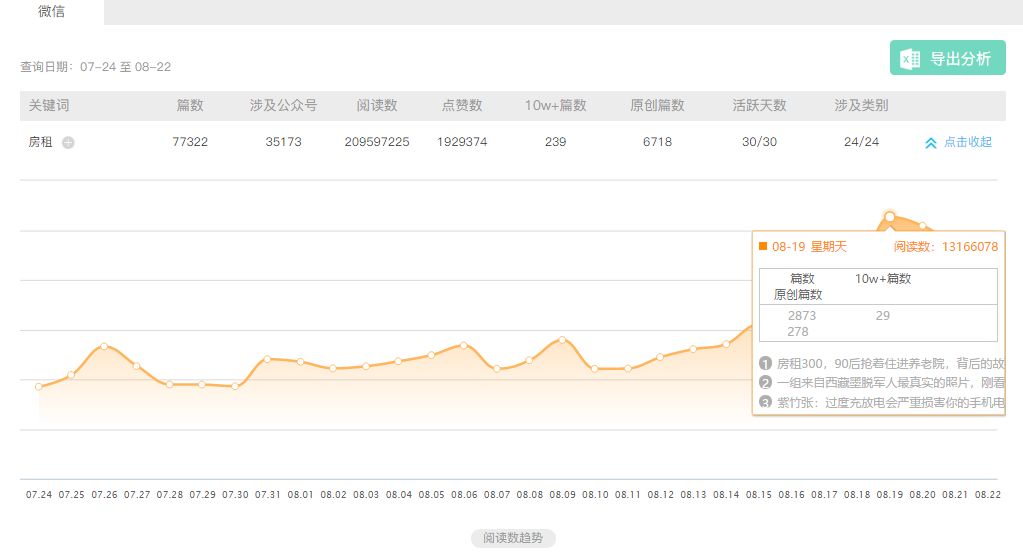
Task: Click the 07.31 data point on chart
Action: [x=267, y=359]
